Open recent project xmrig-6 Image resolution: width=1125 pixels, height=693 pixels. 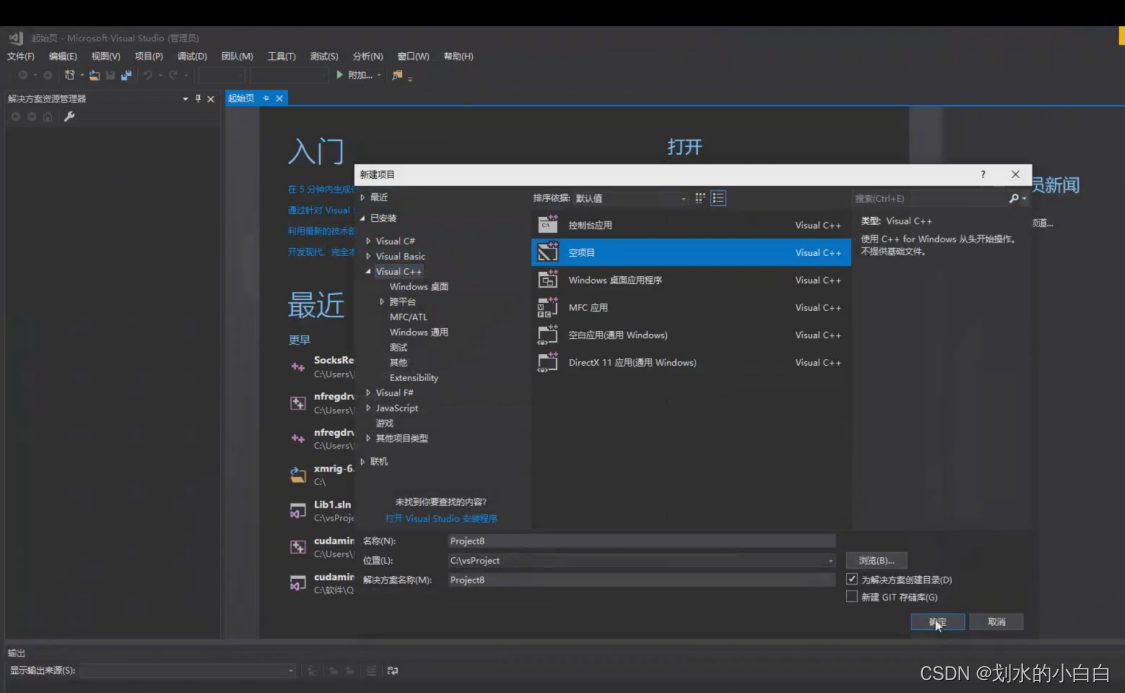click(334, 468)
